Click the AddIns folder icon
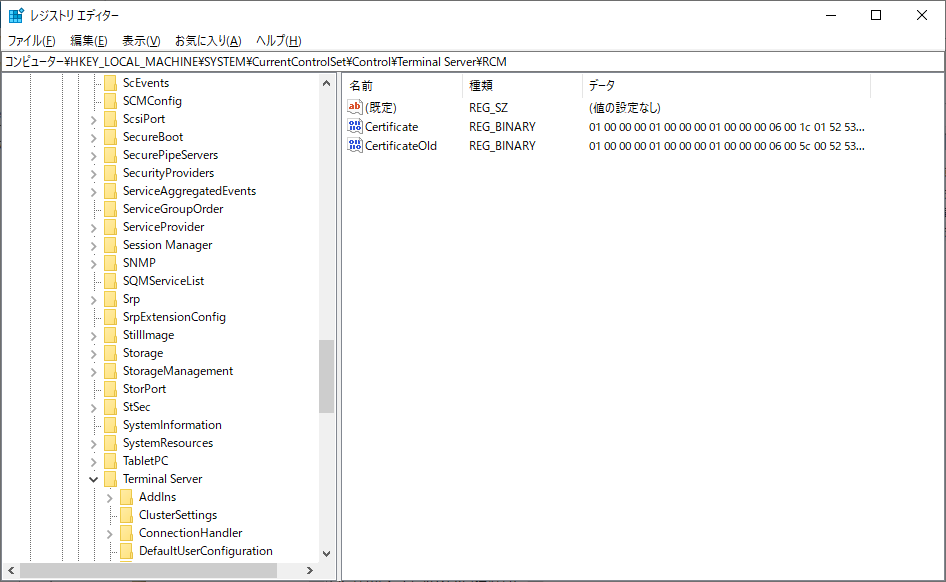Screen dimensions: 946x582 (126, 497)
